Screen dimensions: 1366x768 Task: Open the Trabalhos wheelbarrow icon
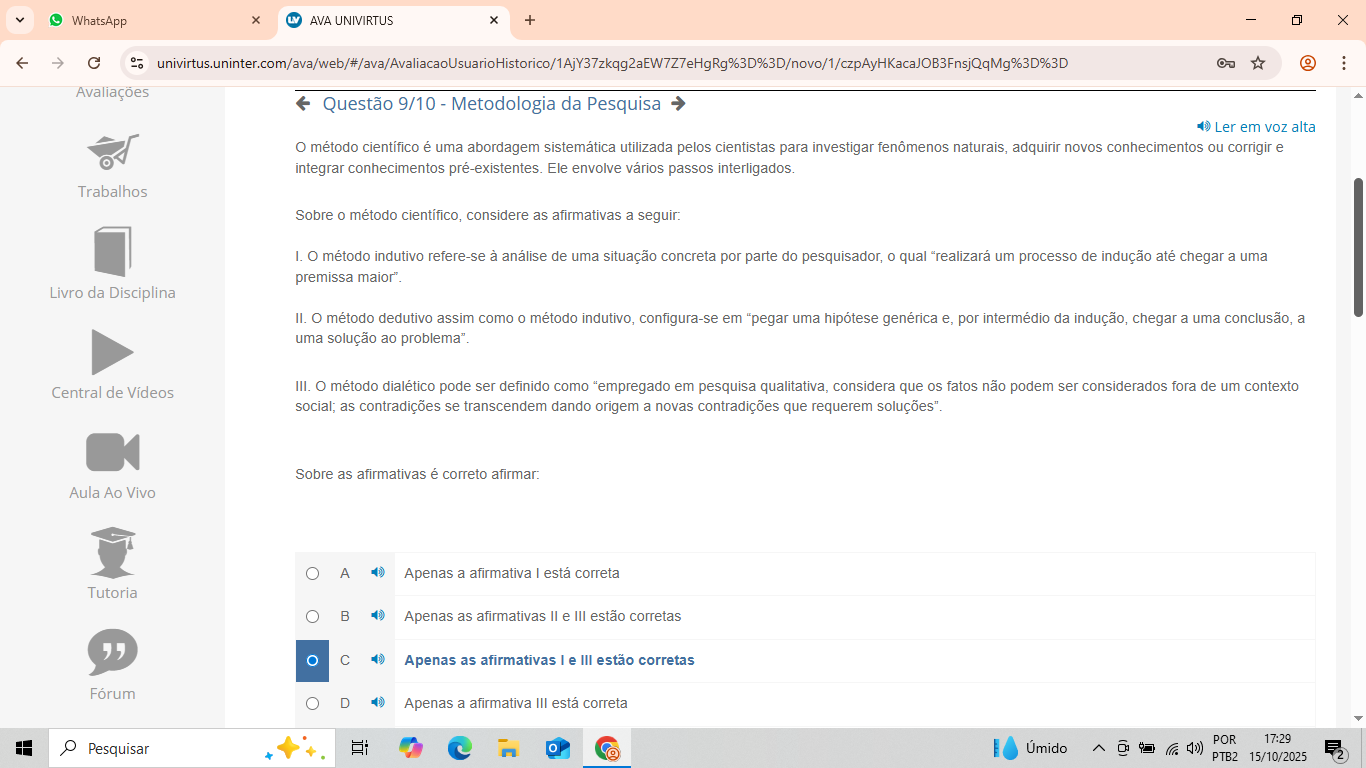[x=113, y=152]
